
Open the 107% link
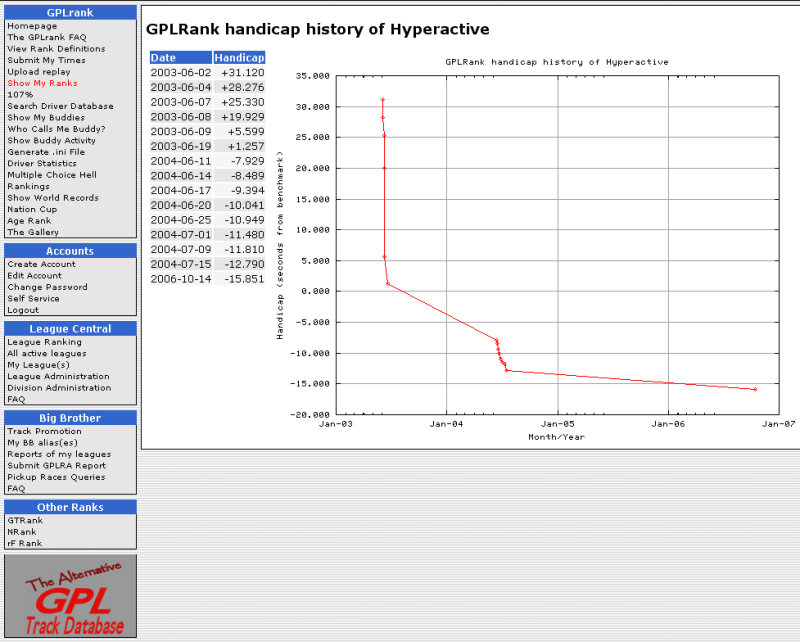pos(20,95)
